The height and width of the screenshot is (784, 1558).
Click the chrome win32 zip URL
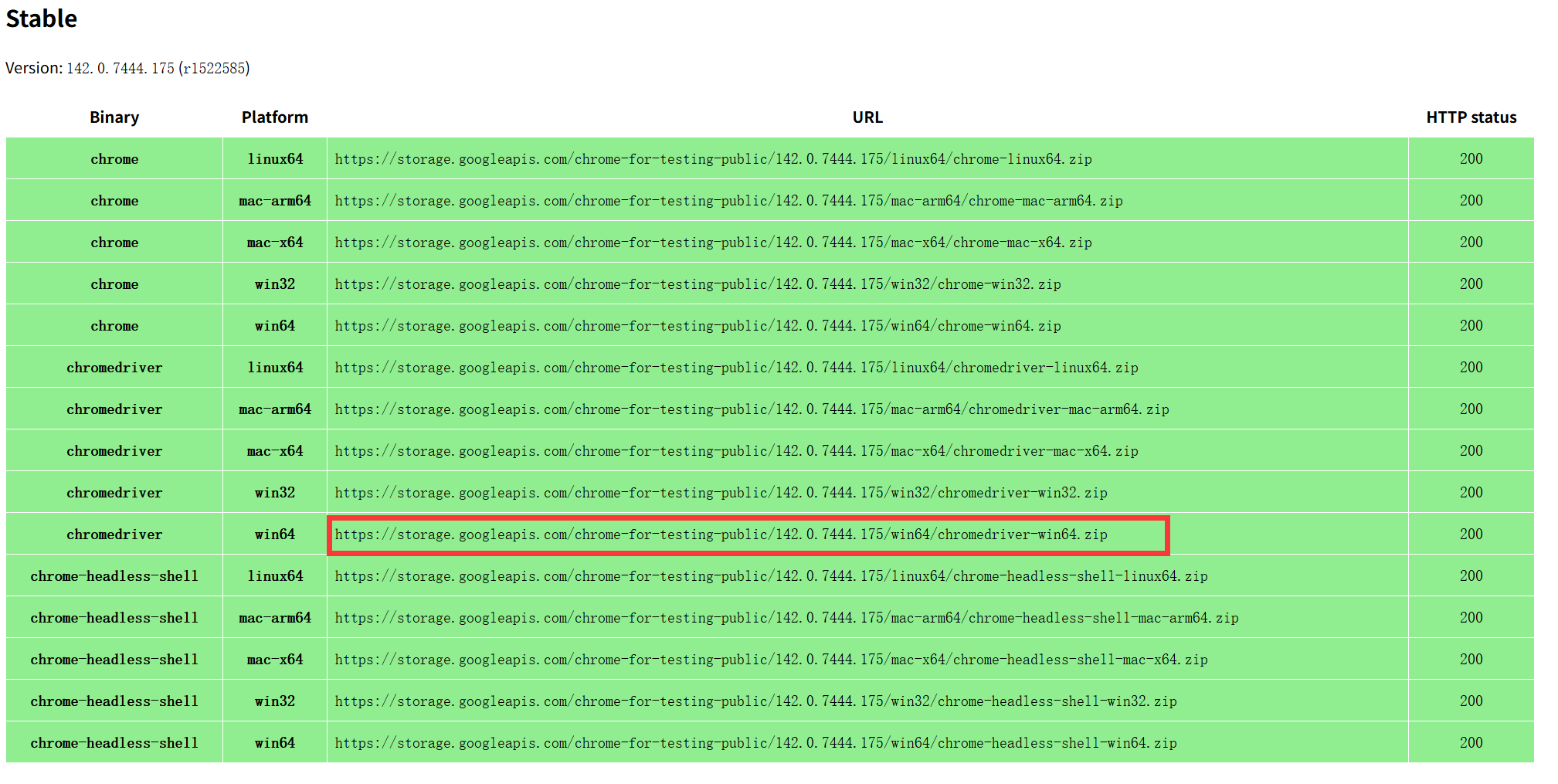point(698,284)
